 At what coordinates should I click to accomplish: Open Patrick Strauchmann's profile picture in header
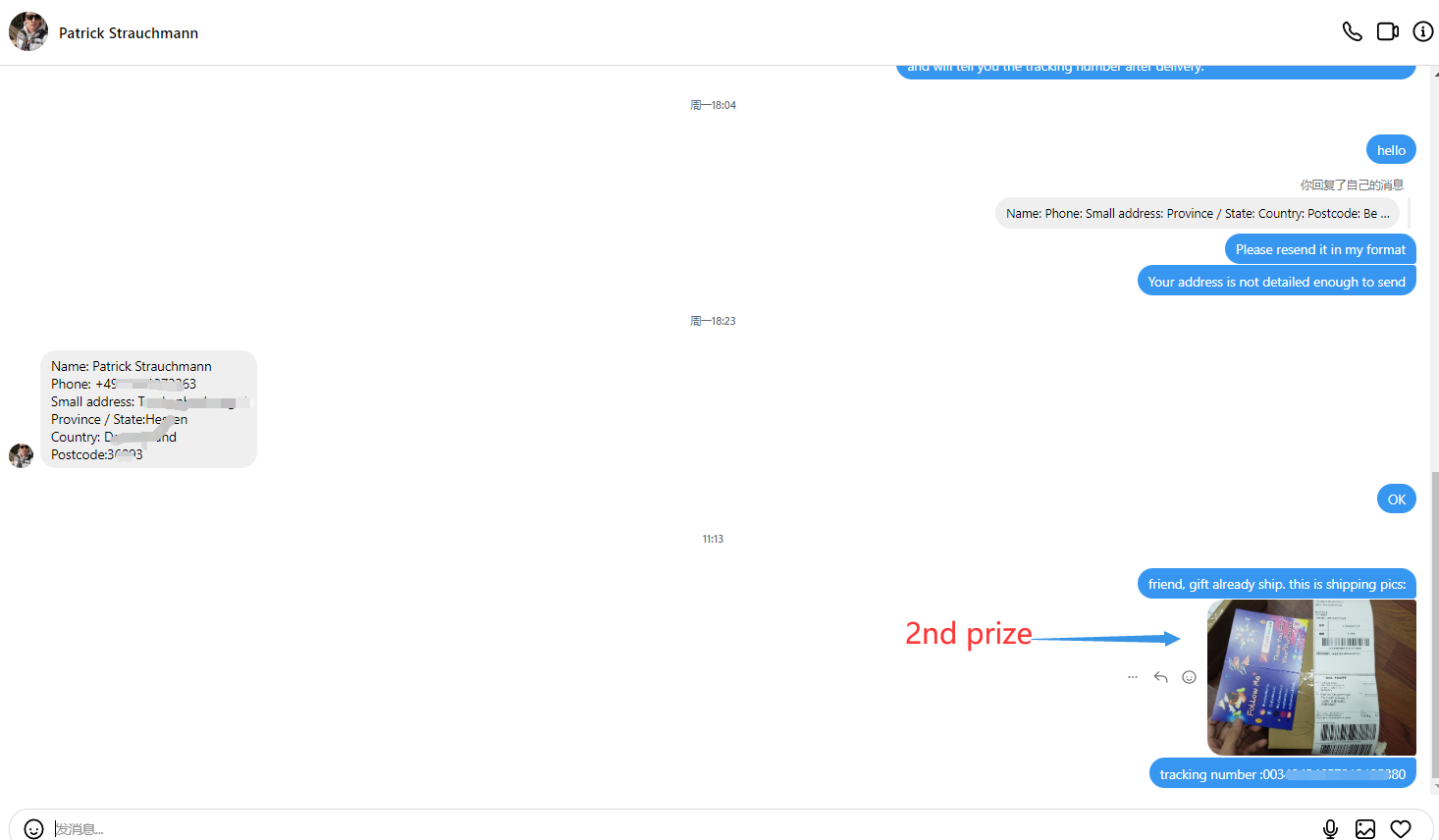(x=28, y=31)
